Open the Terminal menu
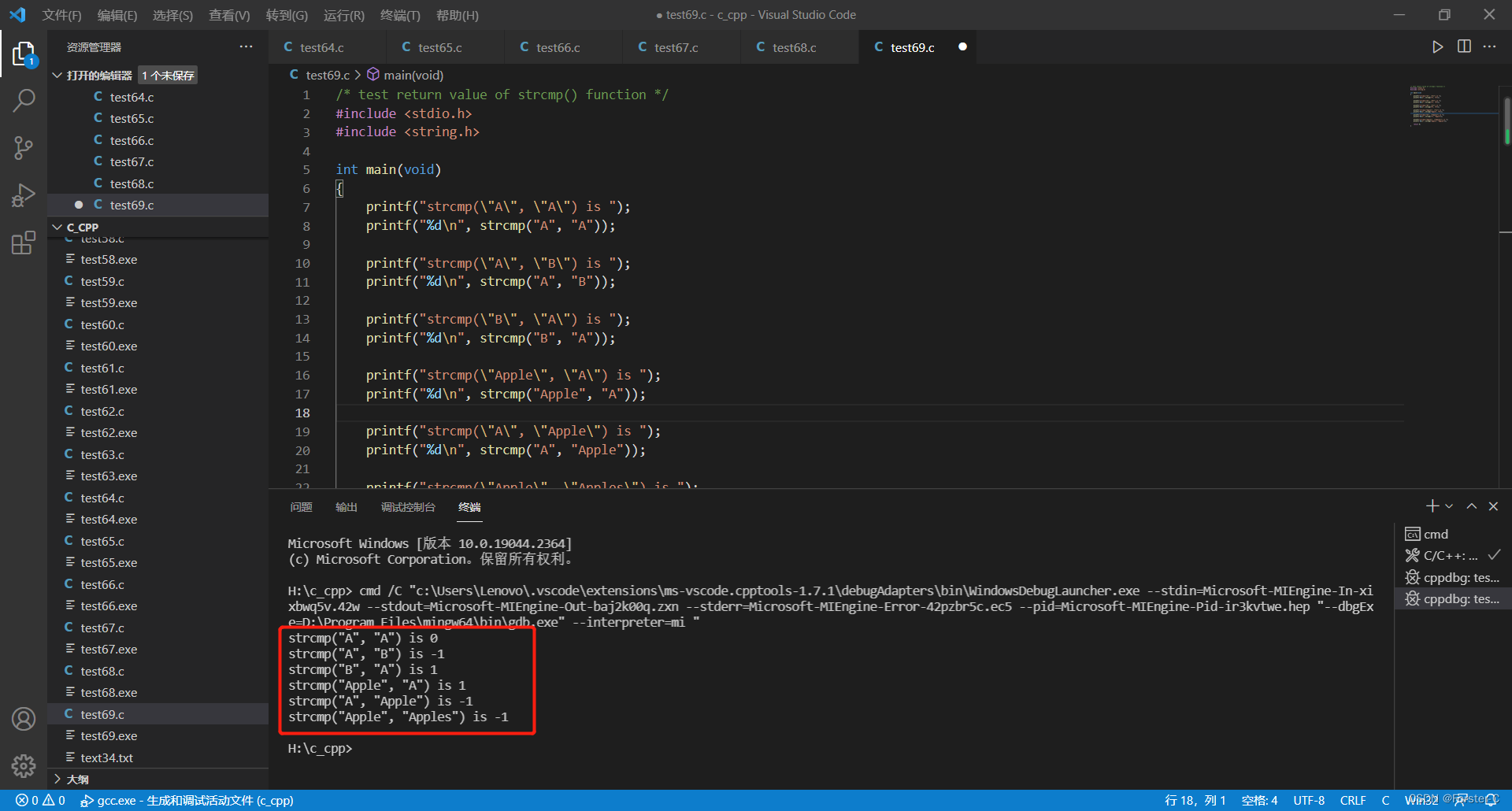 (400, 15)
